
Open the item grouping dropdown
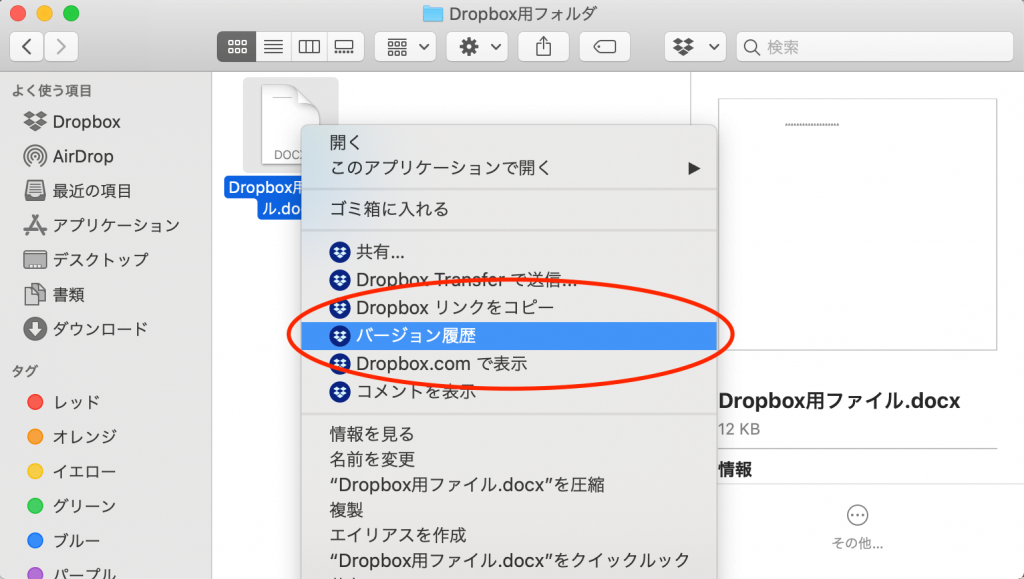click(406, 47)
